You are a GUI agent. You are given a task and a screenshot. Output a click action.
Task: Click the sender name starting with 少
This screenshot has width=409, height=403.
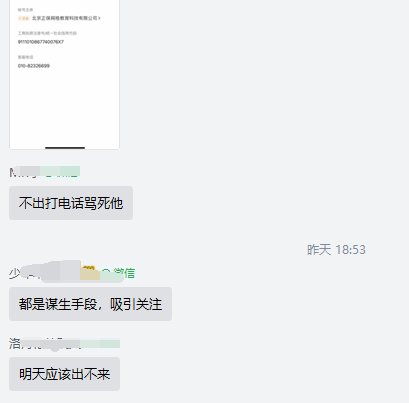(44, 273)
